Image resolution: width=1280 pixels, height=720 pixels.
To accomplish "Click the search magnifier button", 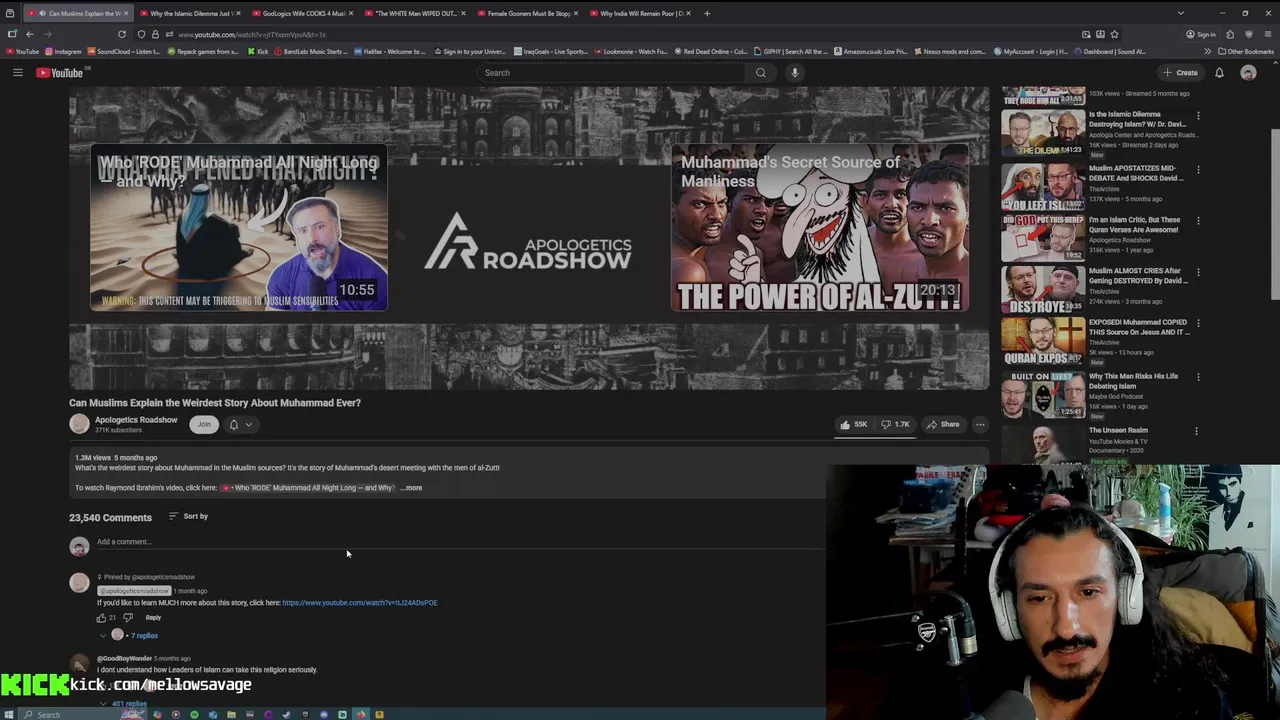I will click(x=761, y=72).
